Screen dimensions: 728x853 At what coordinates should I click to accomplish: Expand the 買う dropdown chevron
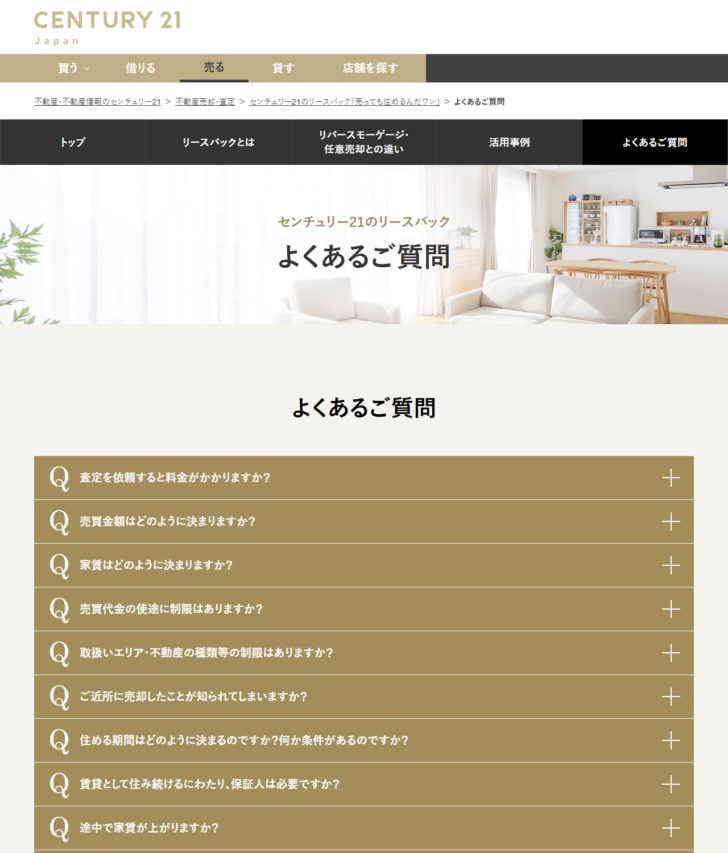(x=87, y=69)
